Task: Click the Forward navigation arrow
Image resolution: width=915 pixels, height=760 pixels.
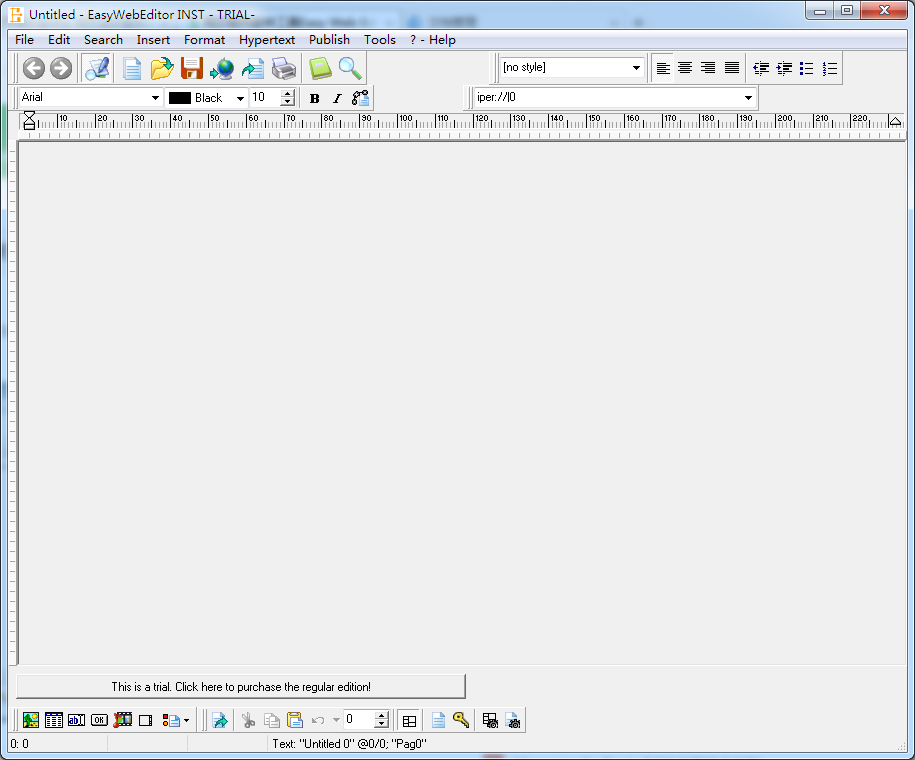Action: [61, 68]
